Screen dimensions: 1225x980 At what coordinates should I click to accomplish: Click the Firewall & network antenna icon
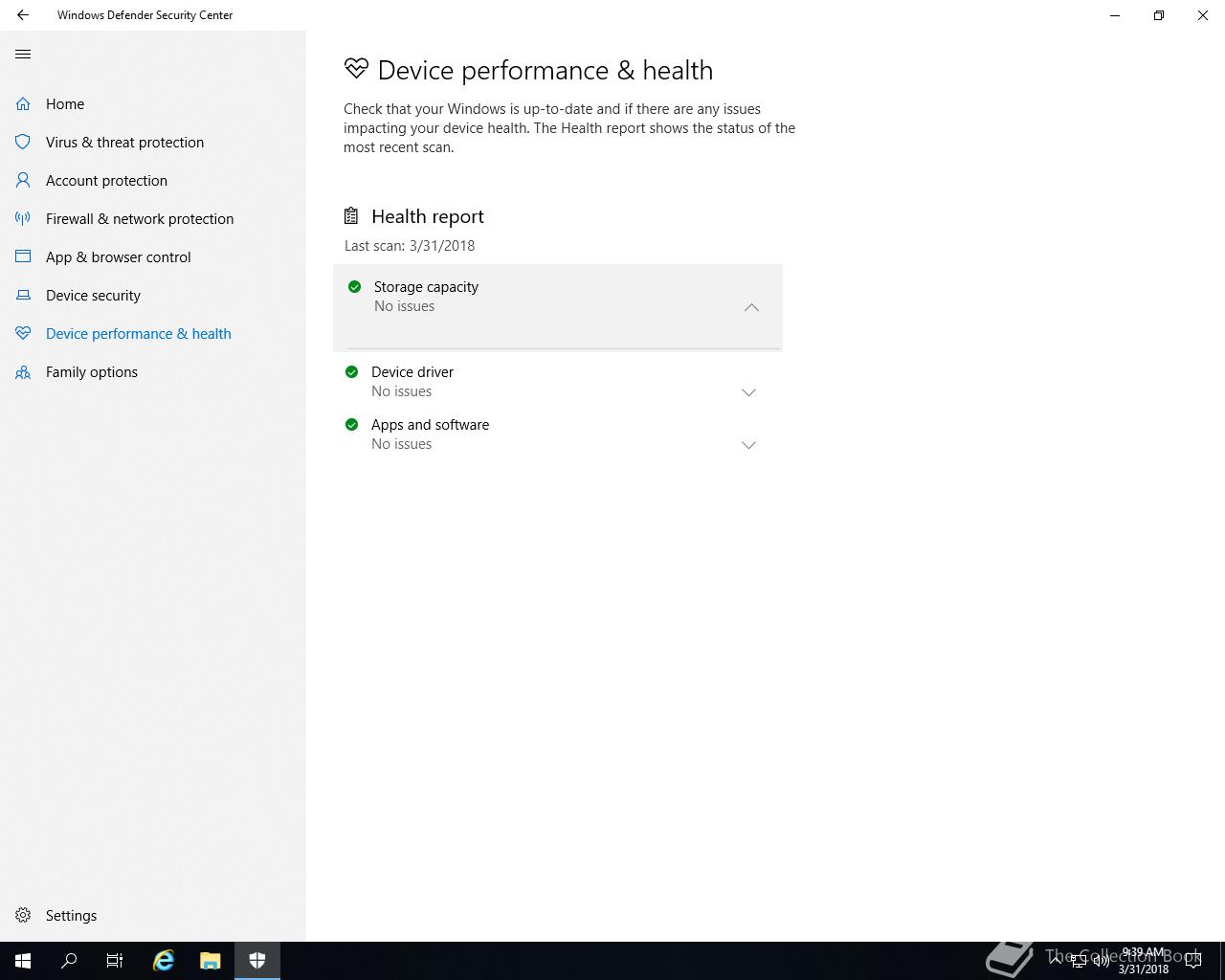(x=23, y=218)
